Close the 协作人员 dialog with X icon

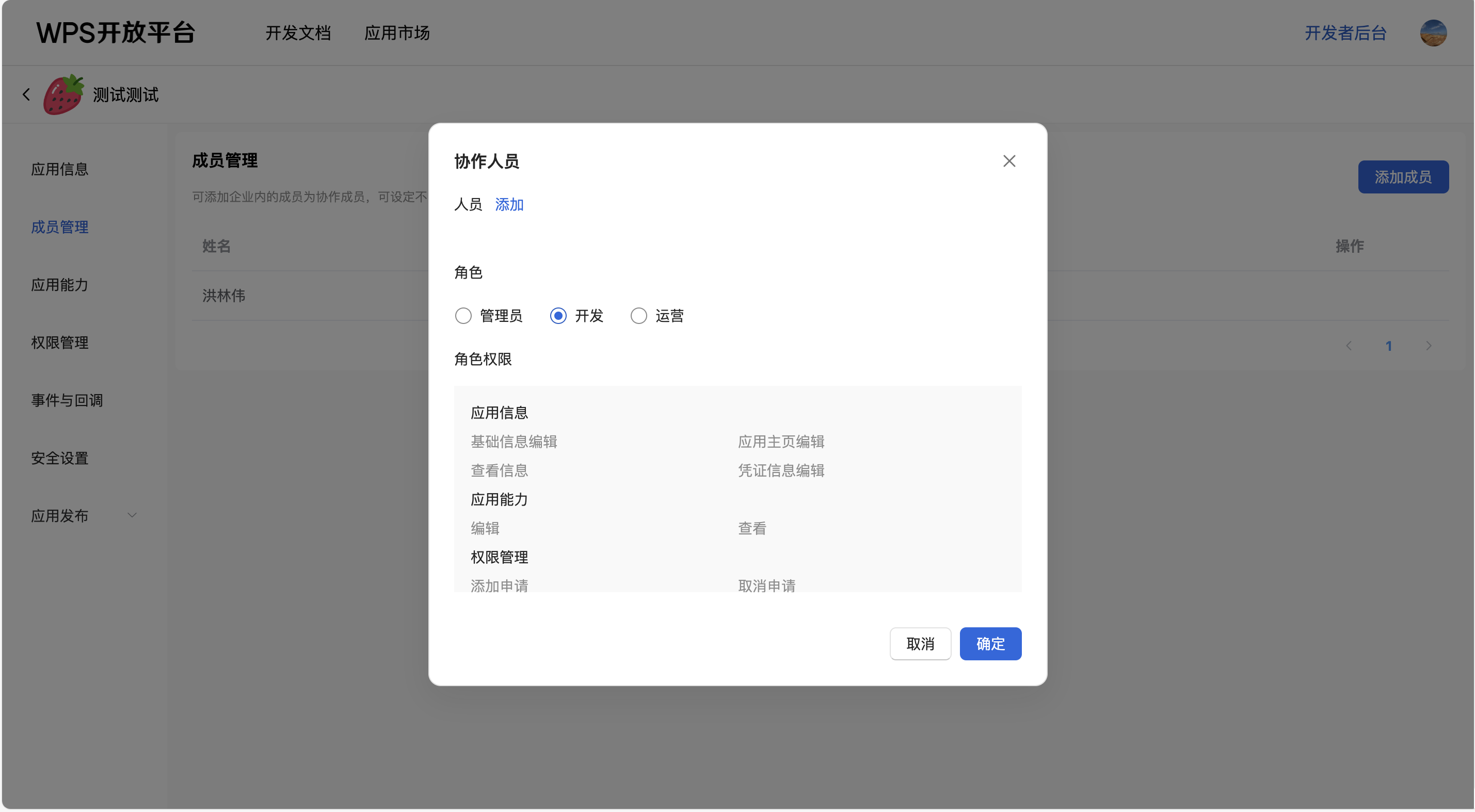1009,161
